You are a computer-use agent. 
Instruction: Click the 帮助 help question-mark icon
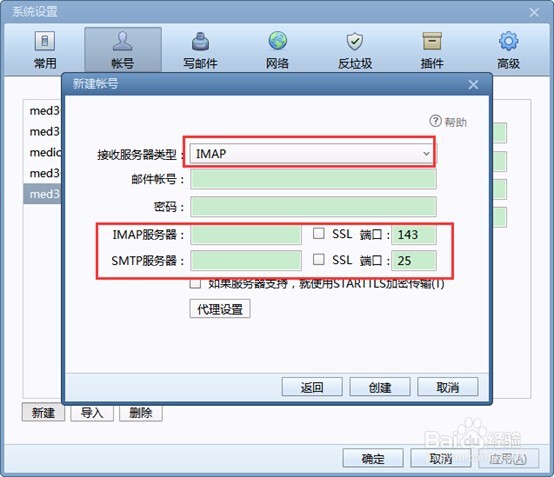tap(435, 121)
